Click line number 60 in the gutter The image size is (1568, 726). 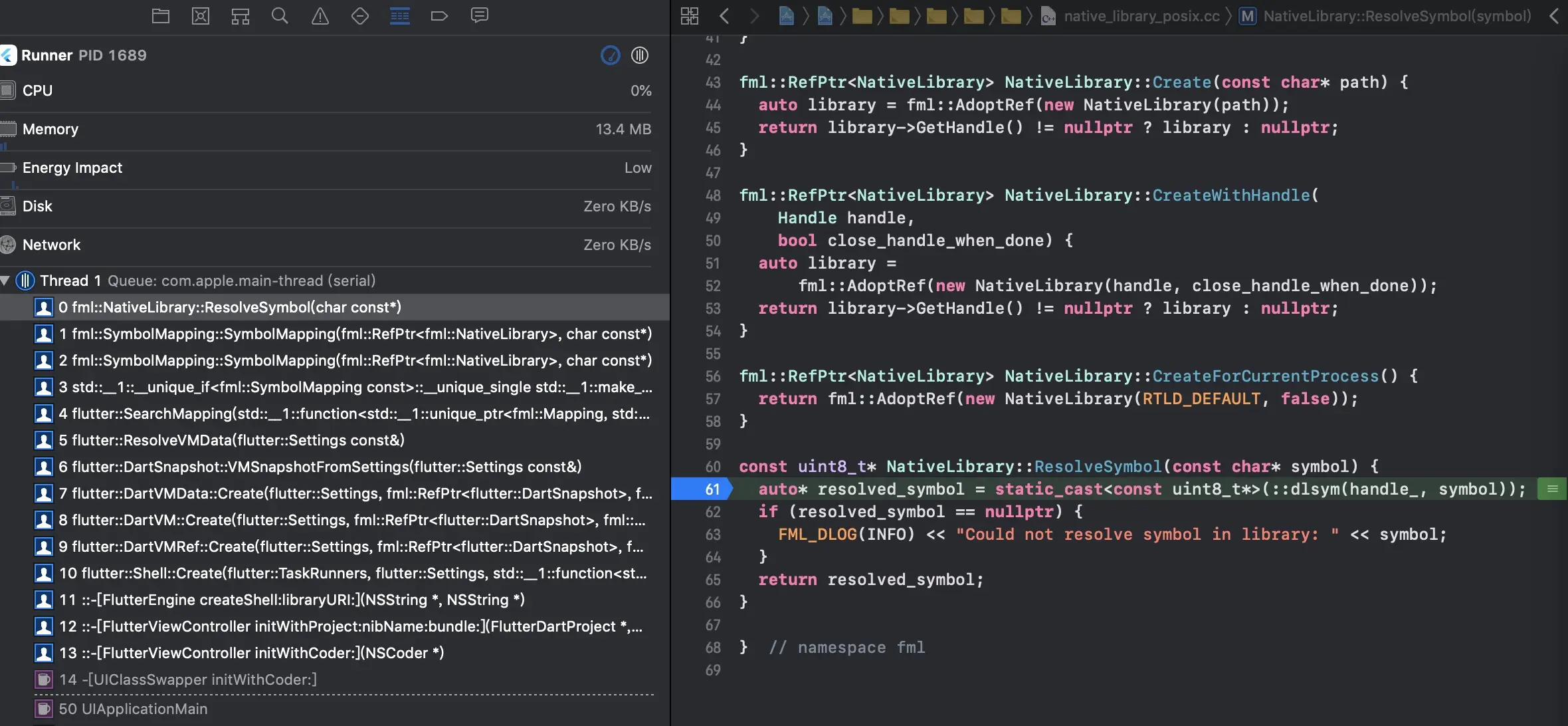pyautogui.click(x=712, y=467)
